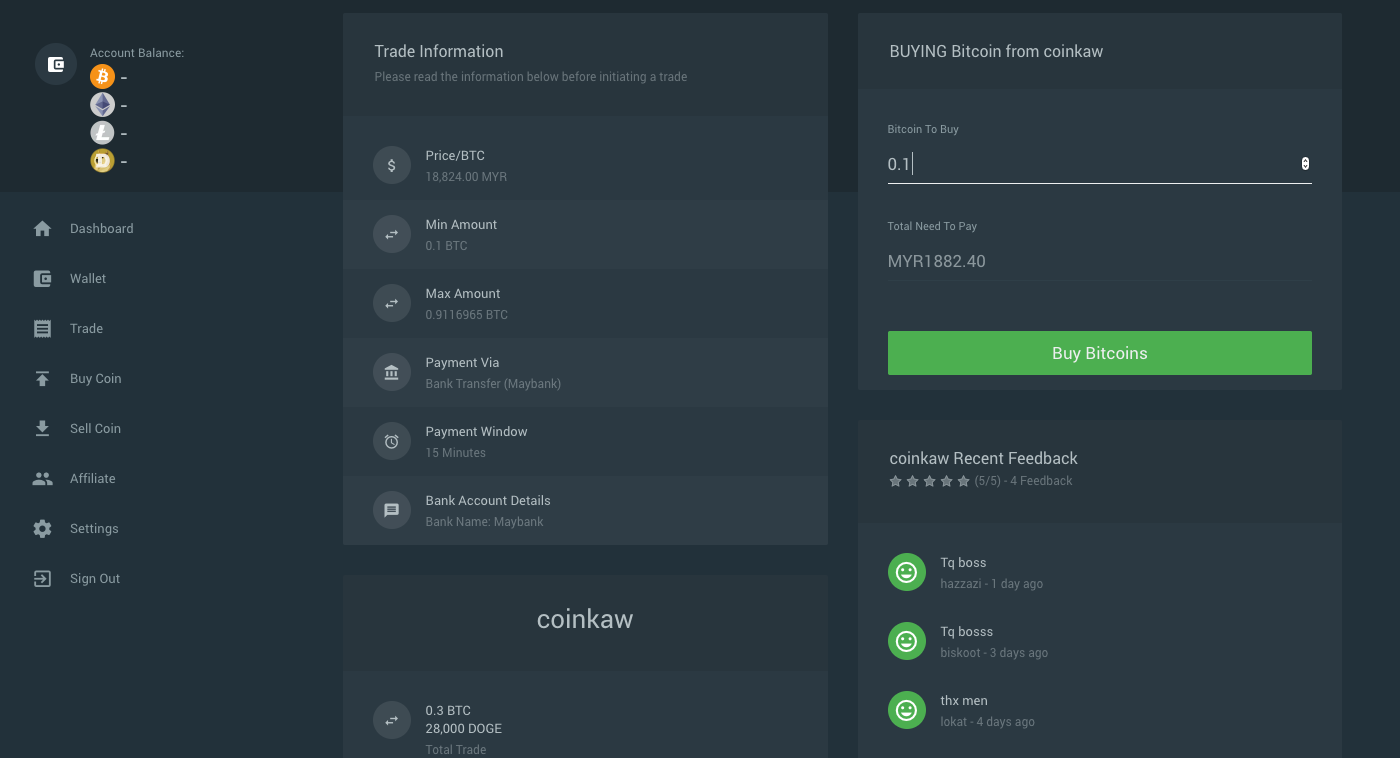Click the smiley icon for Tq bosss feedback

click(907, 641)
